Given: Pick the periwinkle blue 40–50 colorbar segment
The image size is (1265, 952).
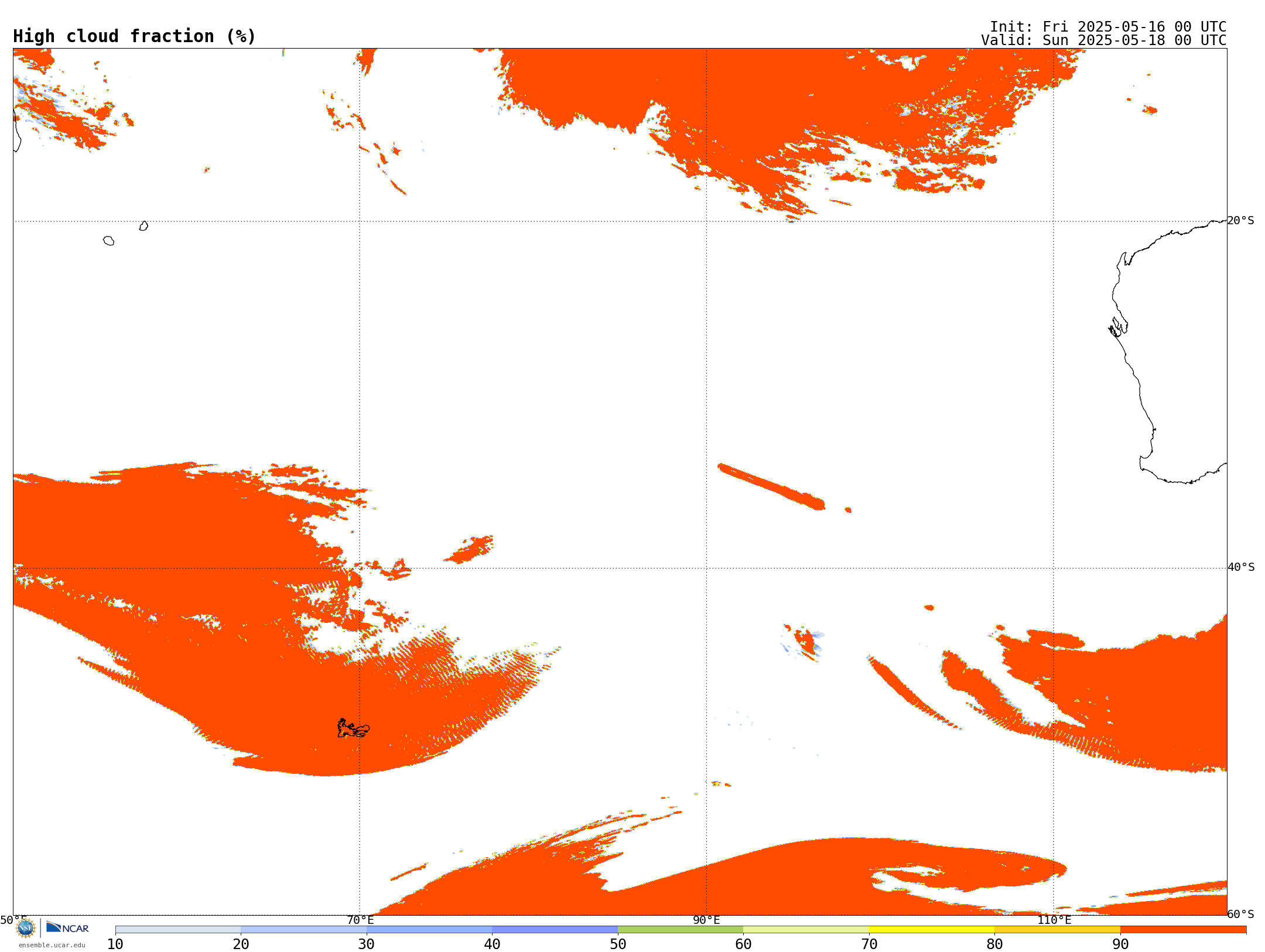Looking at the screenshot, I should coord(555,929).
